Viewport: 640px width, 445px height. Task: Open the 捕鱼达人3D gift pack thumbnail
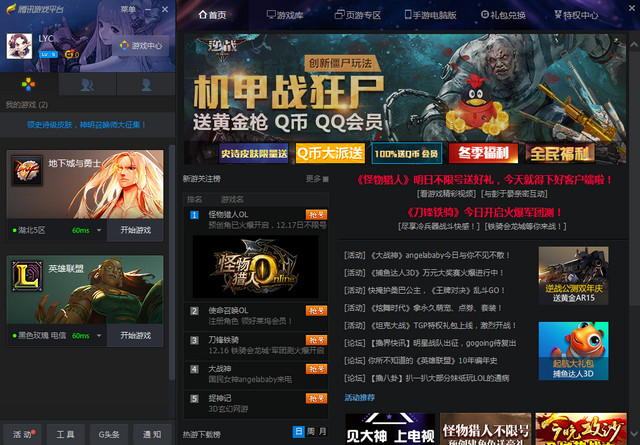(x=573, y=350)
